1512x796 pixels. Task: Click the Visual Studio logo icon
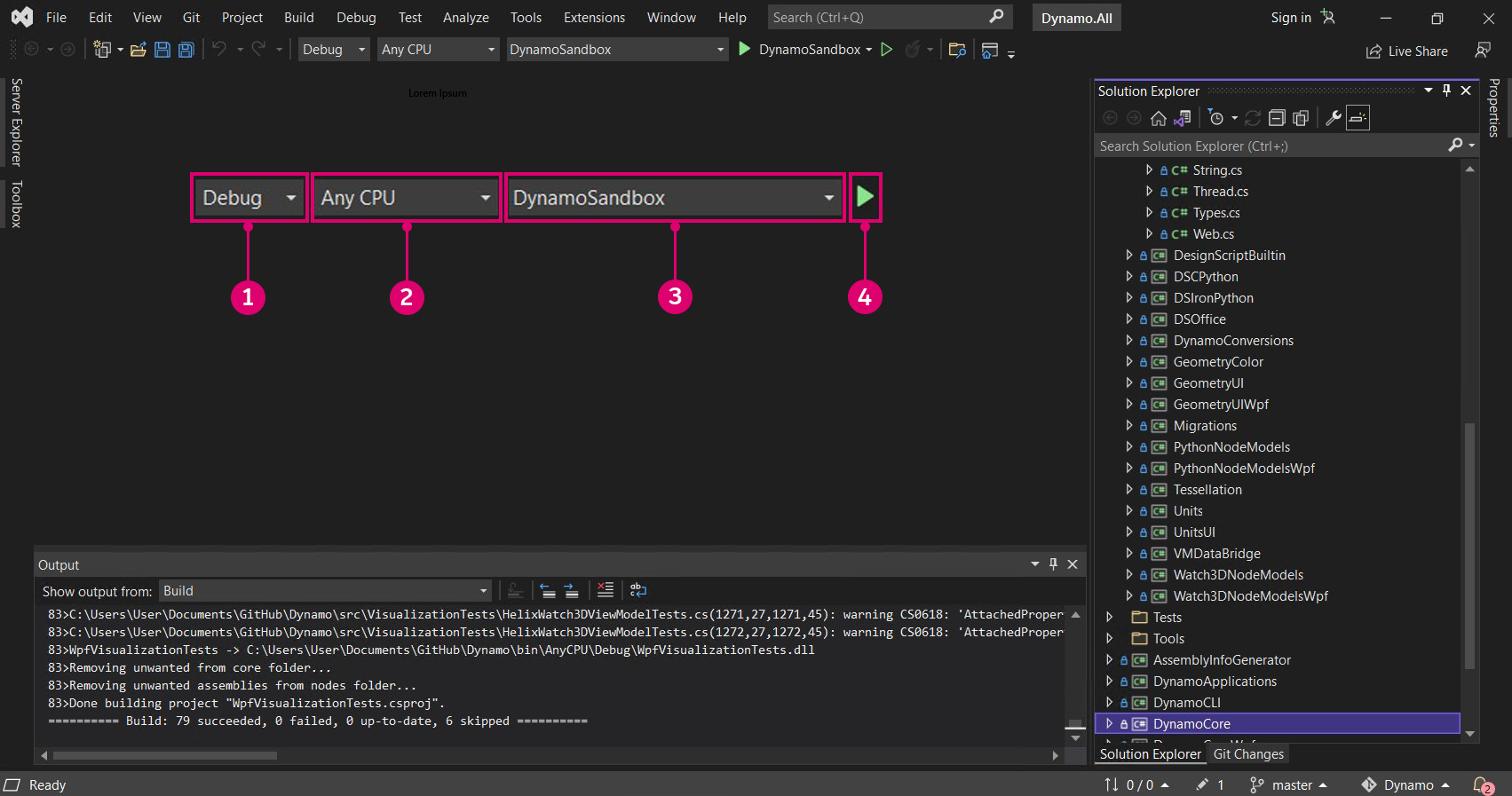(22, 17)
